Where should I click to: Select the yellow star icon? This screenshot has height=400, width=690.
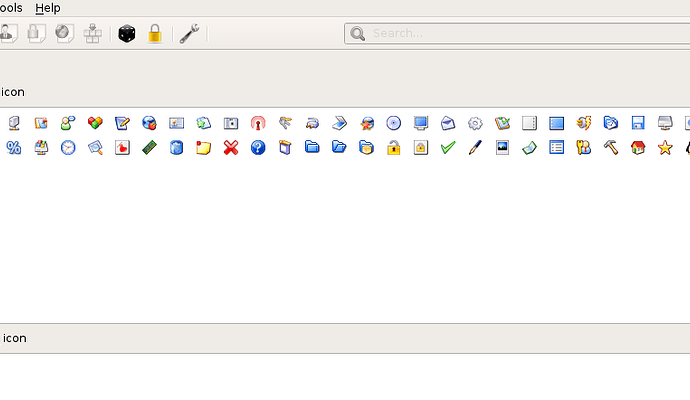point(665,148)
